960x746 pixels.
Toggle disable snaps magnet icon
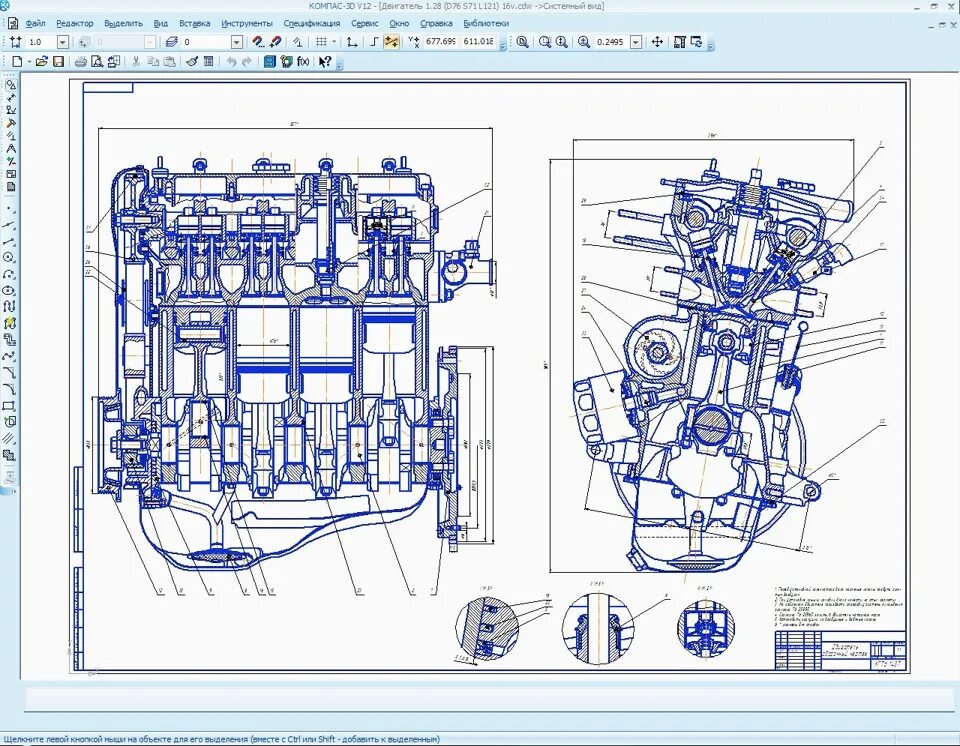pos(276,42)
